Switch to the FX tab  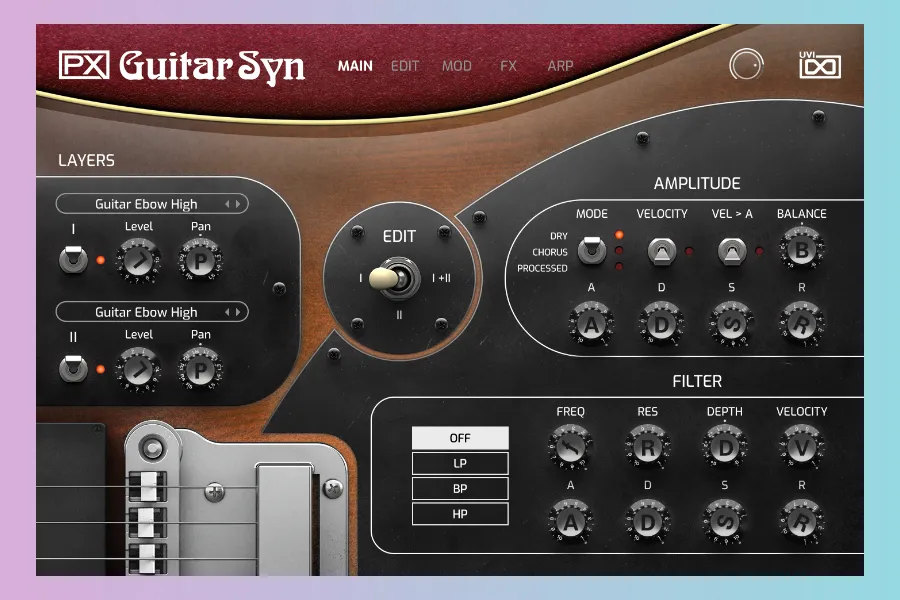pyautogui.click(x=508, y=66)
